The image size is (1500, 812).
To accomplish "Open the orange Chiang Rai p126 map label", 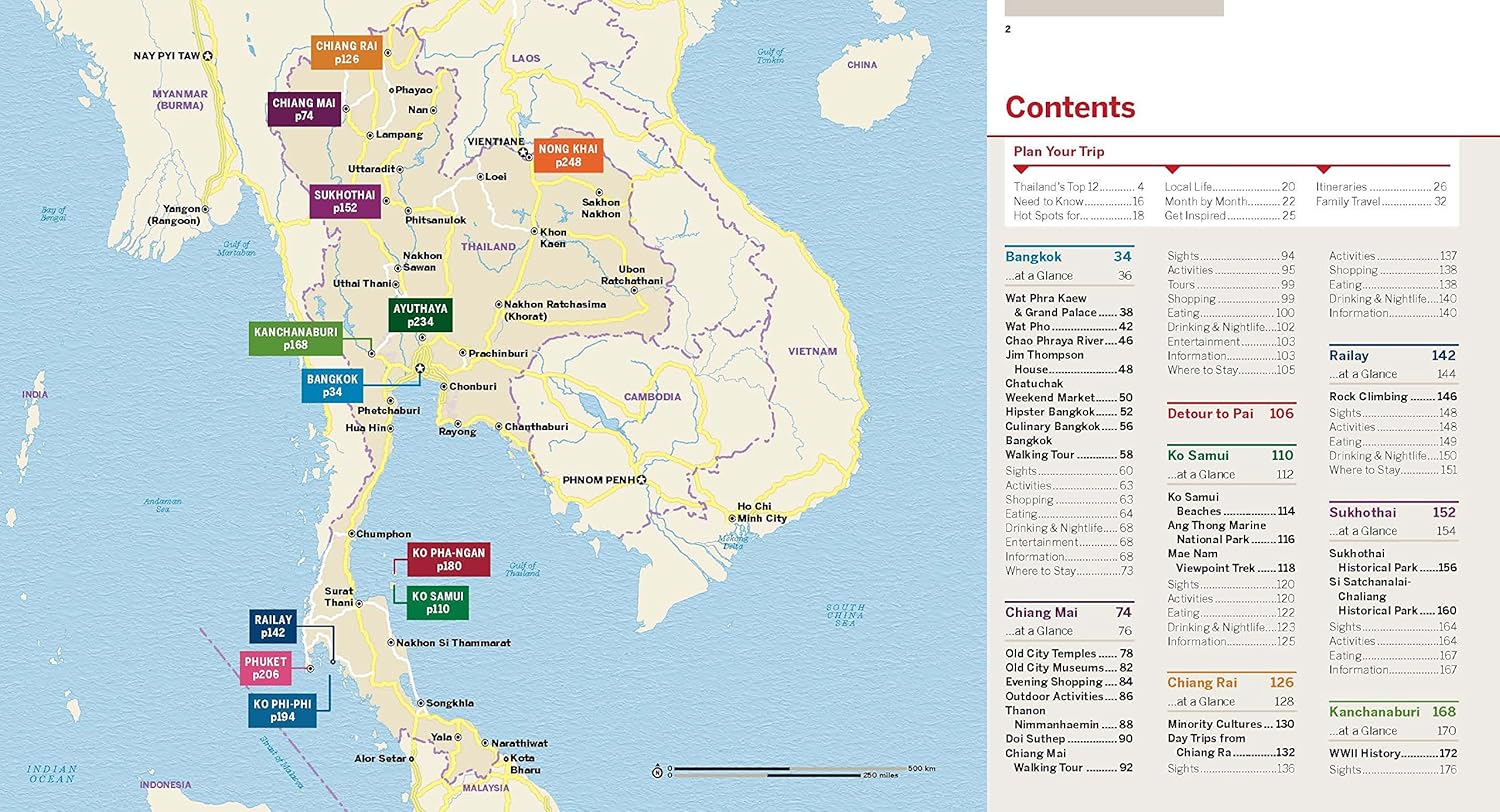I will 347,52.
